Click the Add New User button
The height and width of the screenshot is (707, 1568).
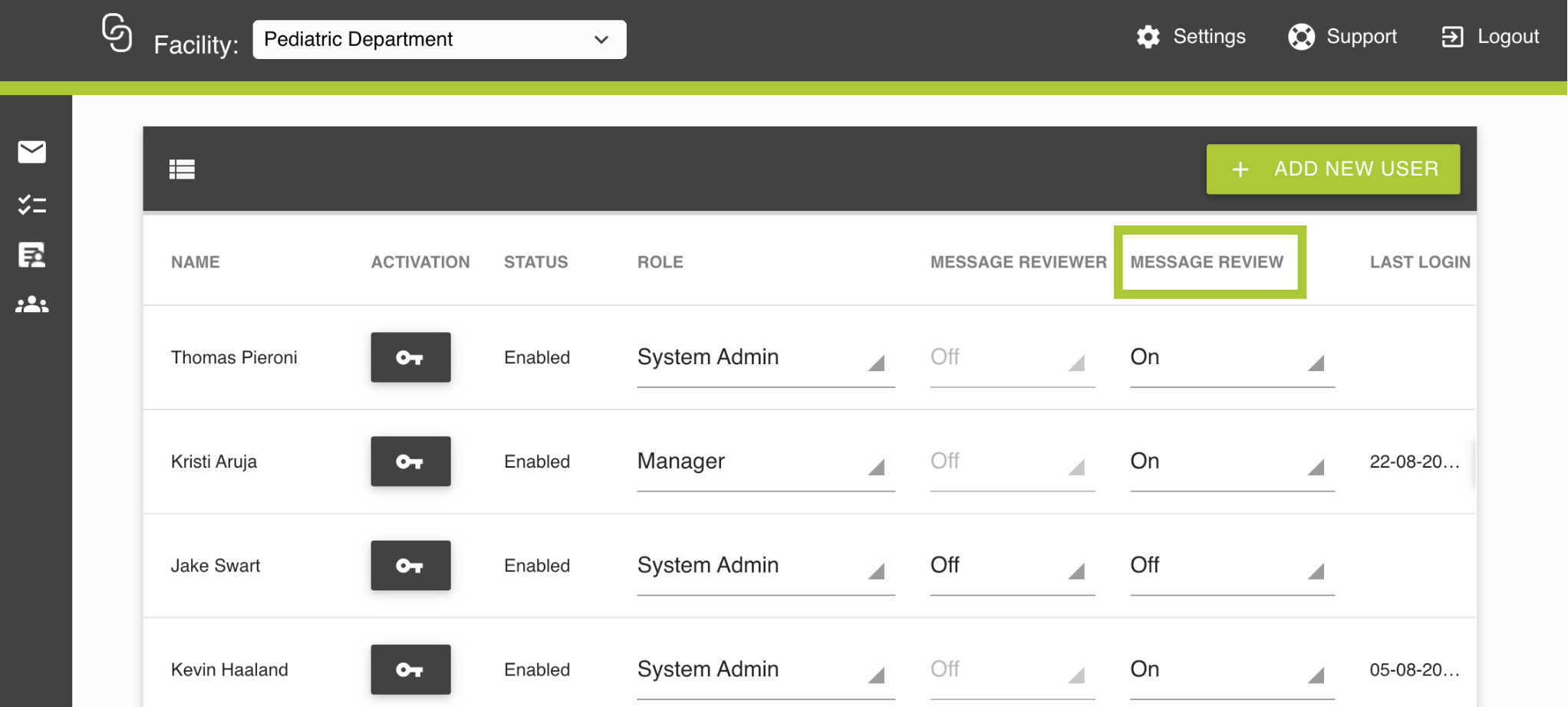[1332, 169]
